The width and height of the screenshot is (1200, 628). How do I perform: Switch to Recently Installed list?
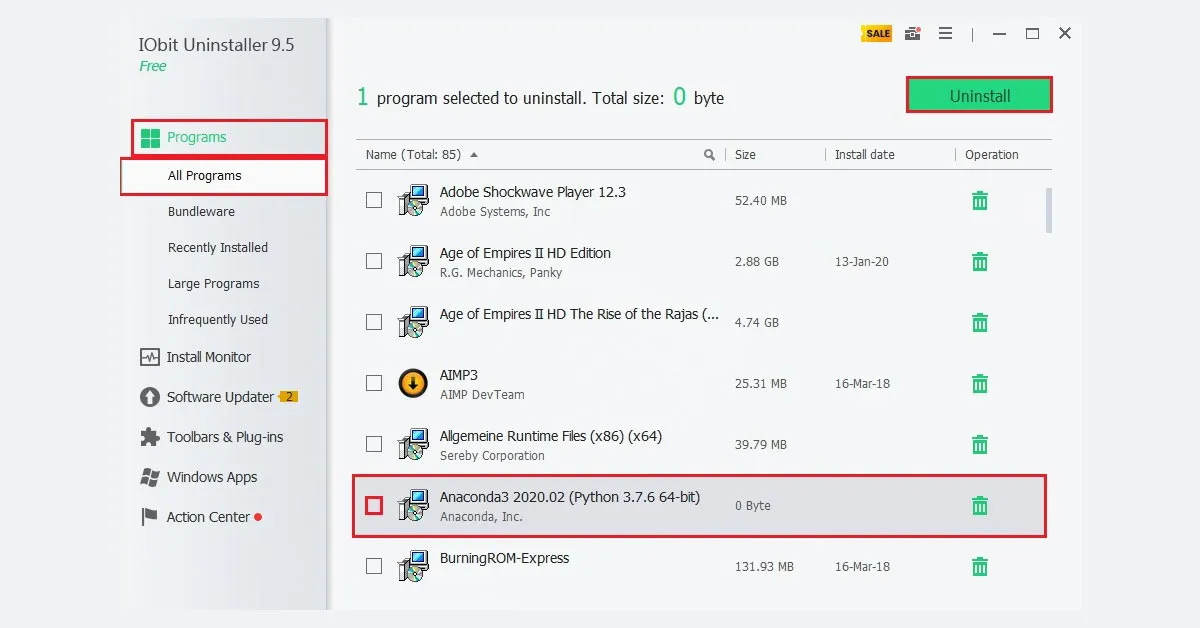[216, 247]
